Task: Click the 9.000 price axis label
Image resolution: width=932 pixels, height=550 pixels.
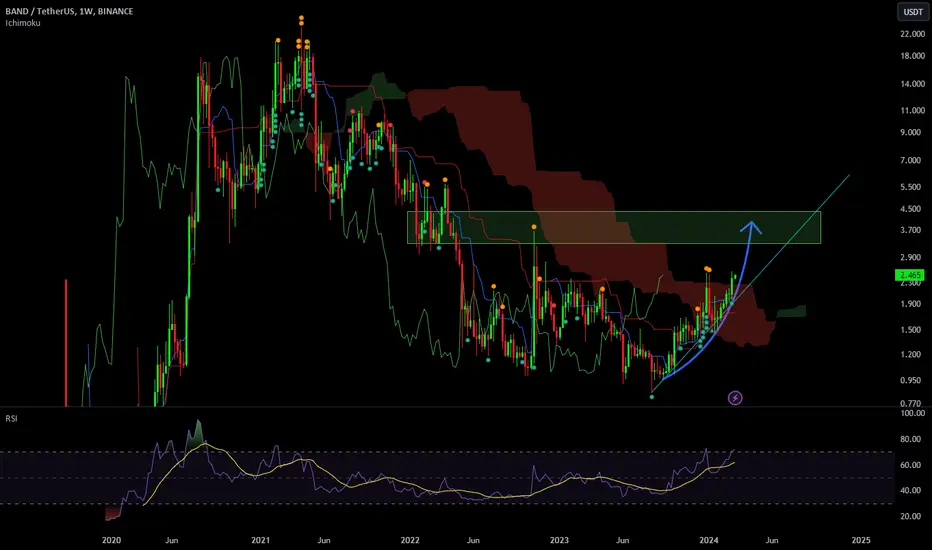Action: pyautogui.click(x=911, y=133)
